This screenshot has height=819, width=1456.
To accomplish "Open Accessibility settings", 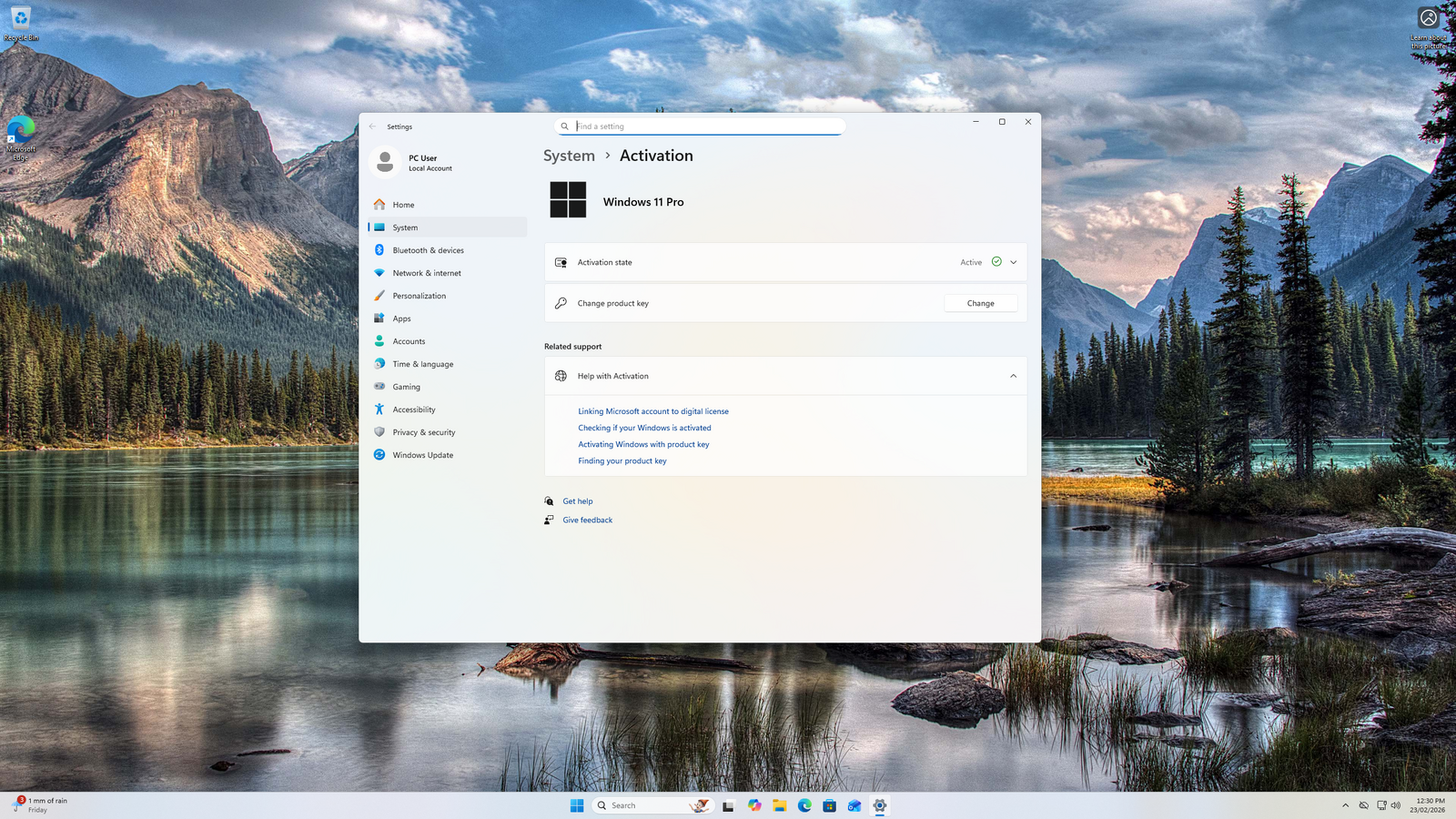I will (413, 409).
